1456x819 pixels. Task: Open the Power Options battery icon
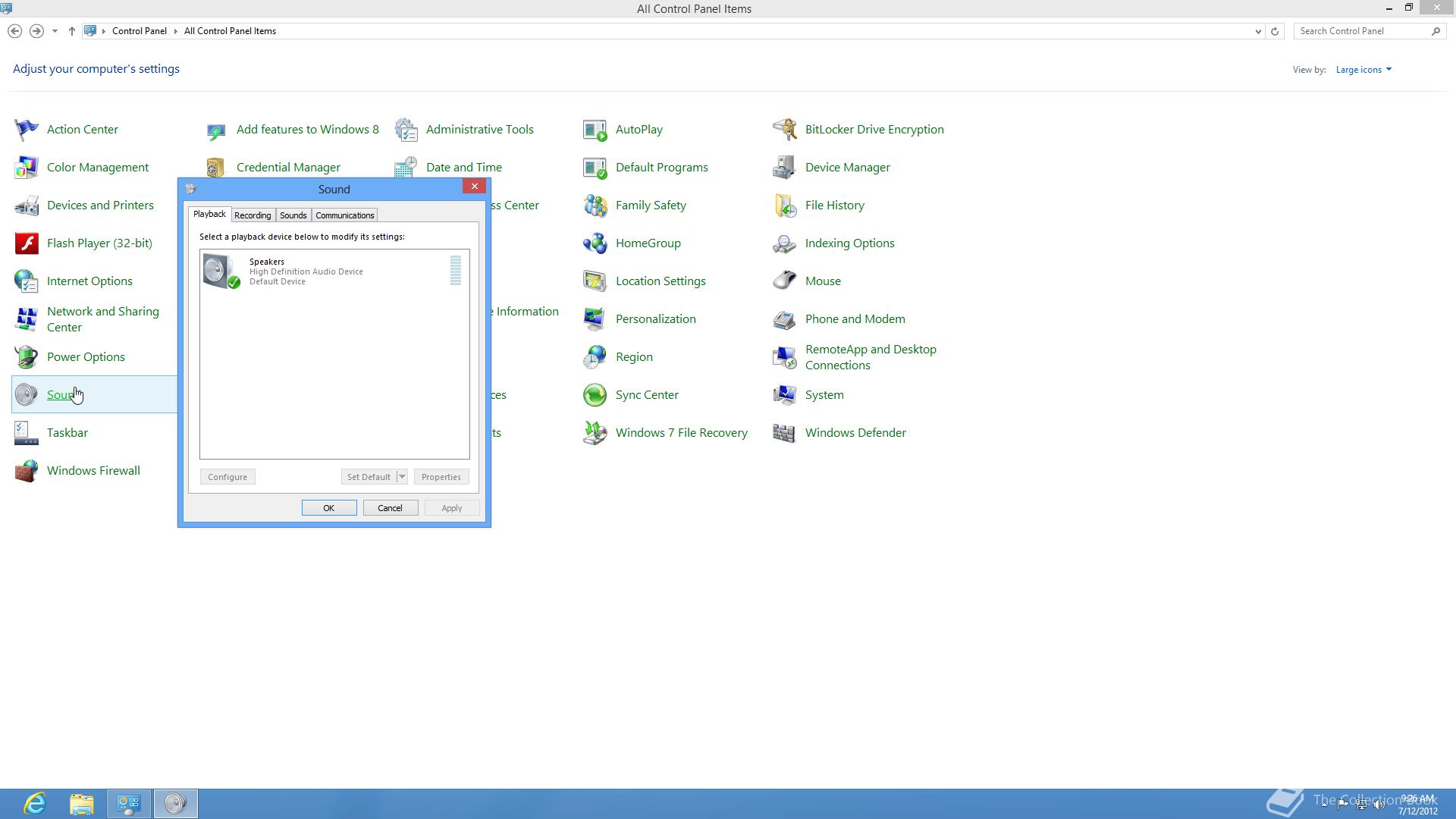point(27,357)
